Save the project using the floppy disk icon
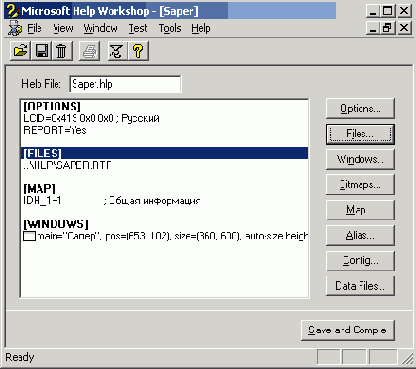 41,51
